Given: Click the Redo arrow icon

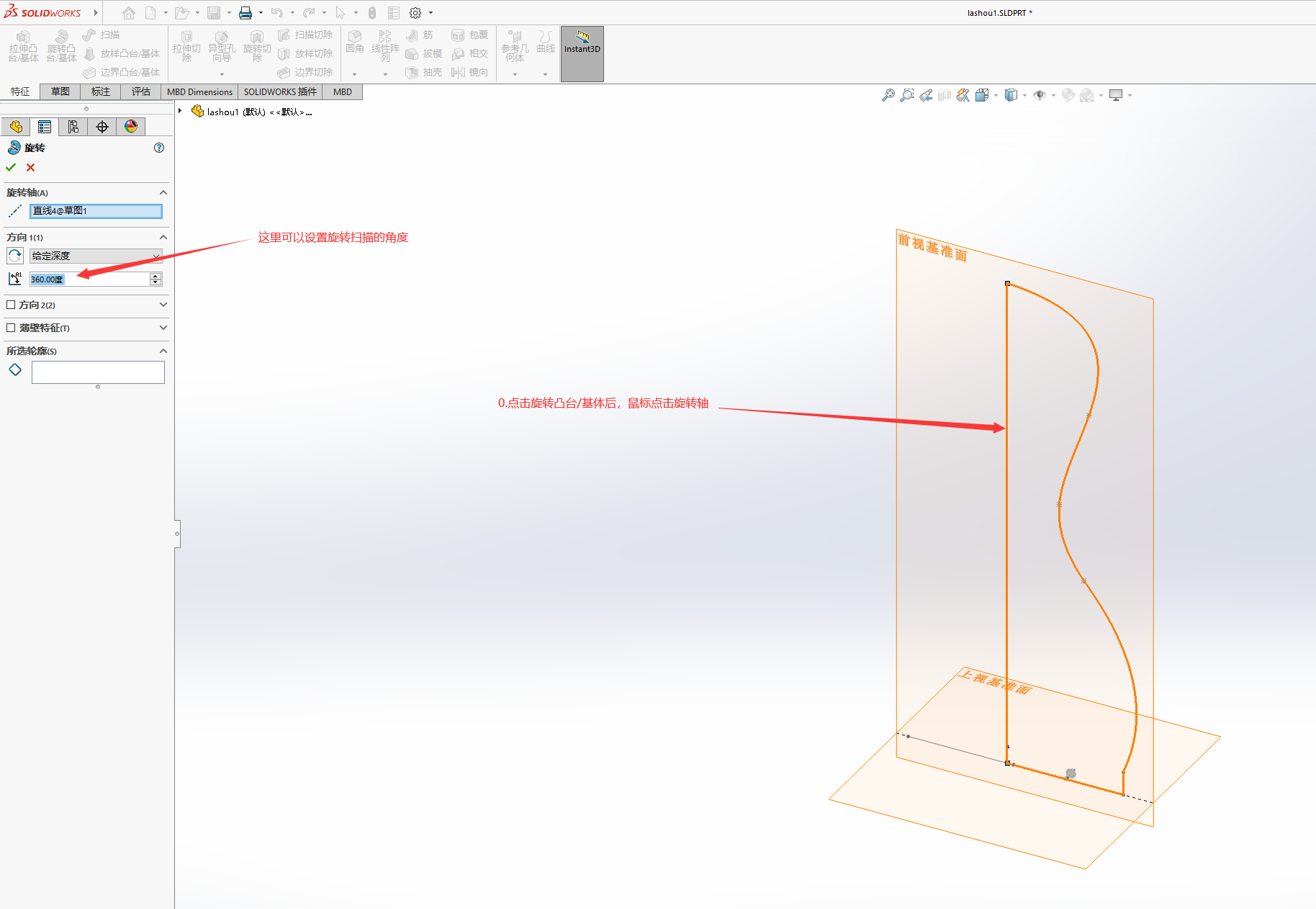Looking at the screenshot, I should 309,13.
